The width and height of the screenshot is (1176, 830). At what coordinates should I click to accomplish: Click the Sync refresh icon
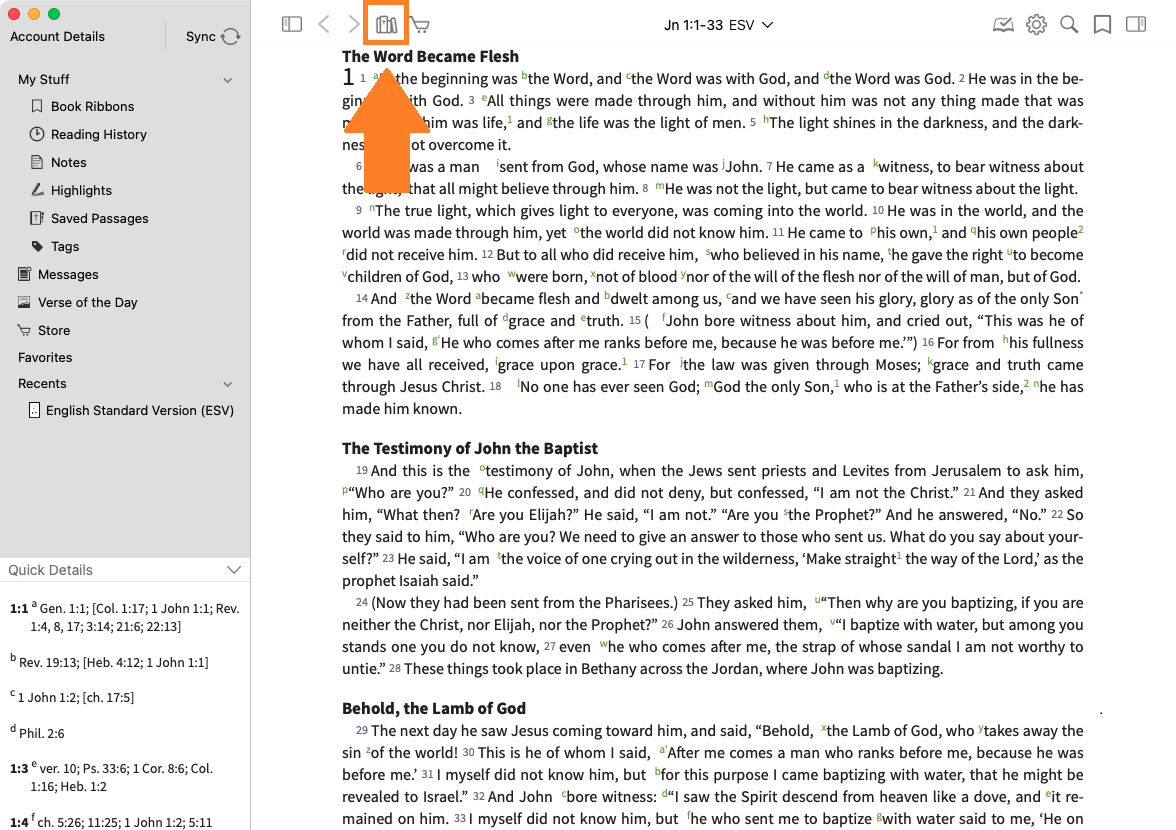pos(231,37)
